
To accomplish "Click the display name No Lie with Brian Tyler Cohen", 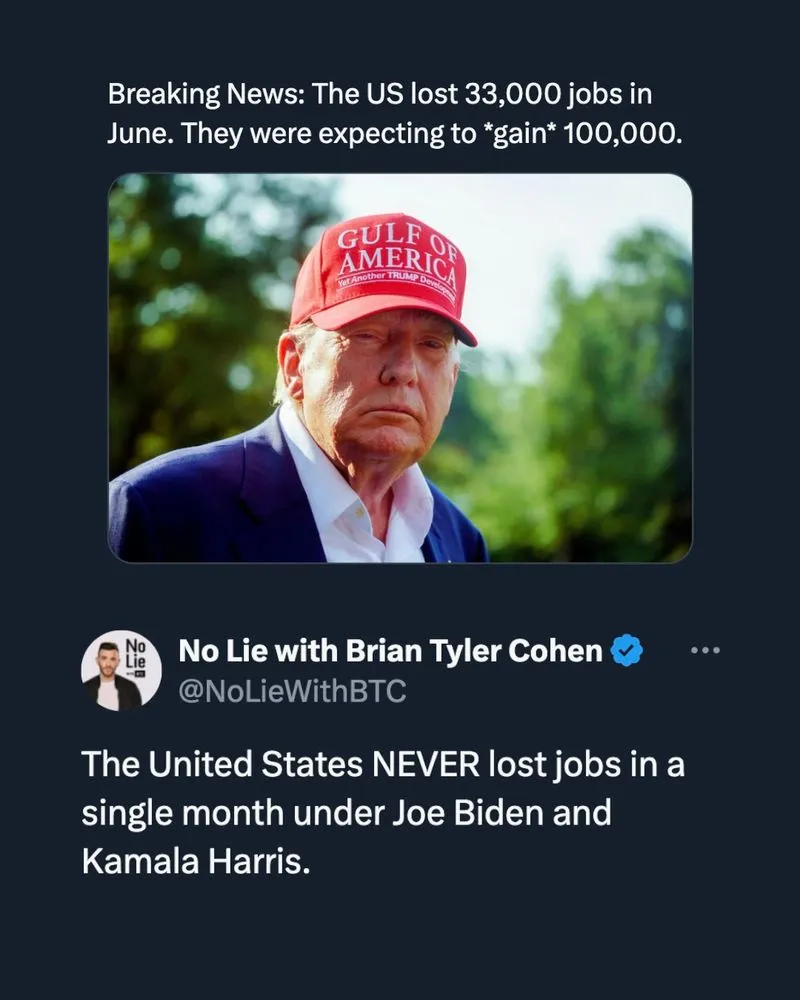I will pos(390,652).
